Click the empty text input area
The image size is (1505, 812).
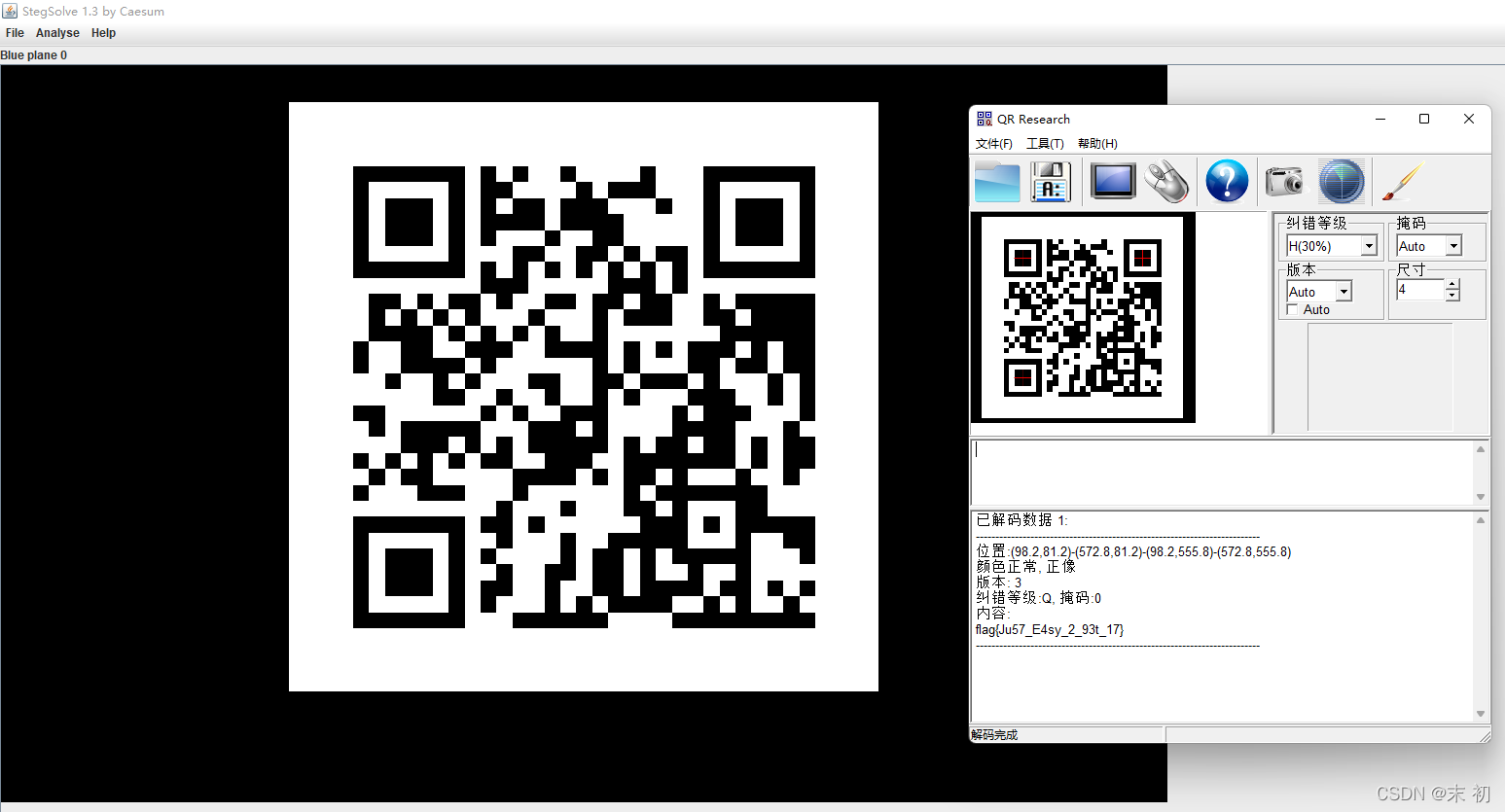point(1222,473)
